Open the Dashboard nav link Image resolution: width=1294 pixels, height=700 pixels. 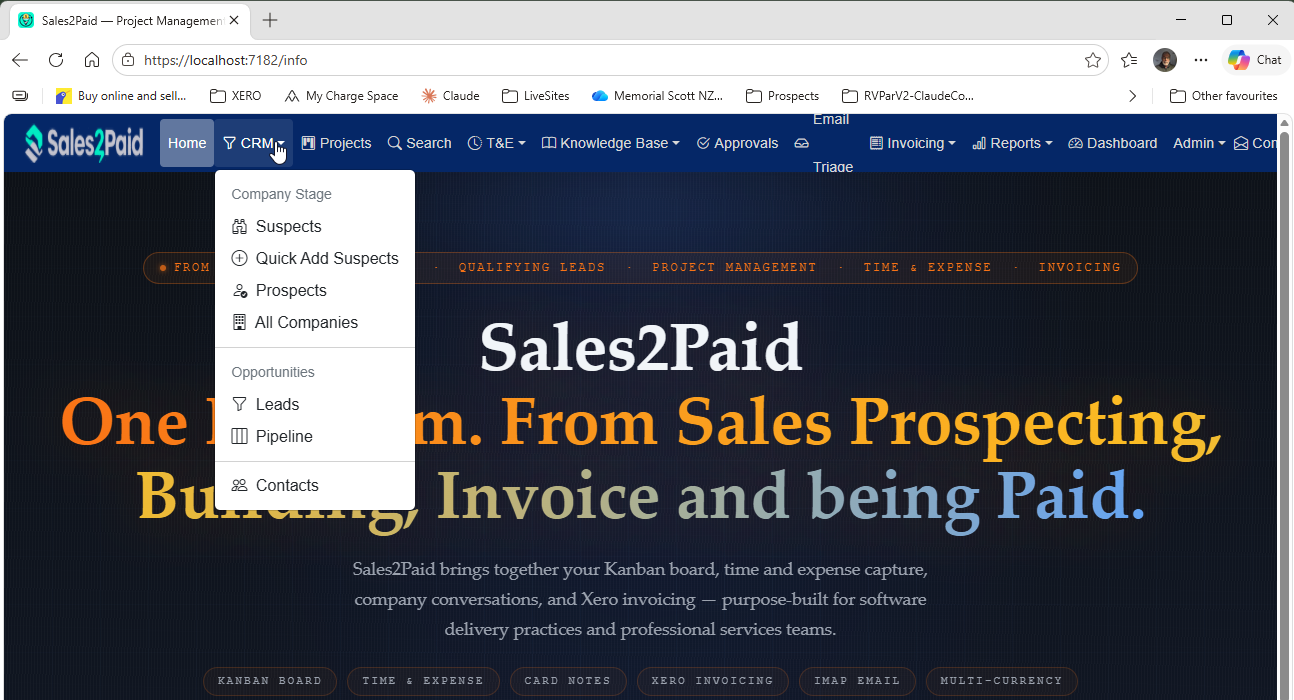point(1113,143)
